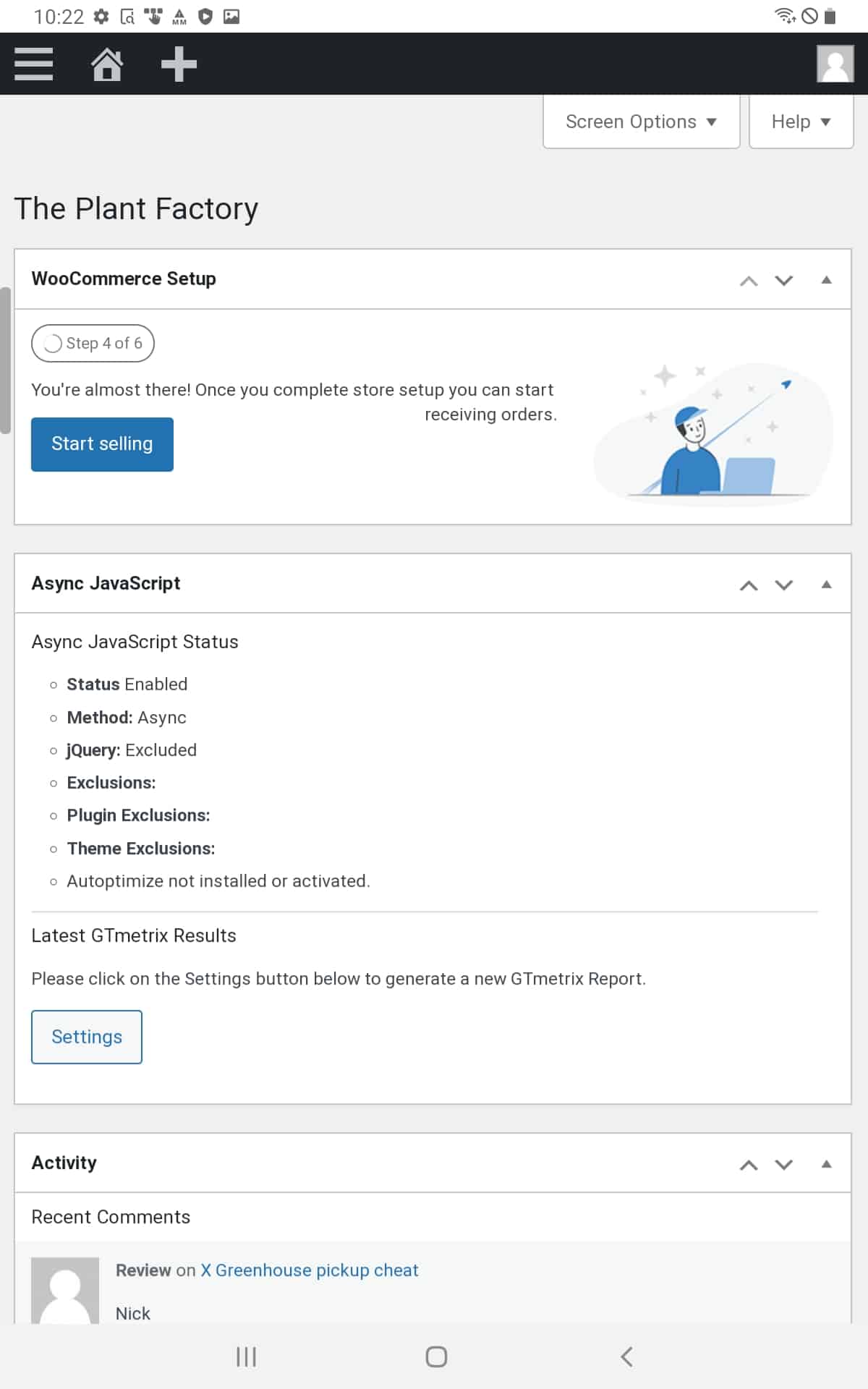Viewport: 868px width, 1389px height.
Task: Click the Start selling button
Action: coord(102,444)
